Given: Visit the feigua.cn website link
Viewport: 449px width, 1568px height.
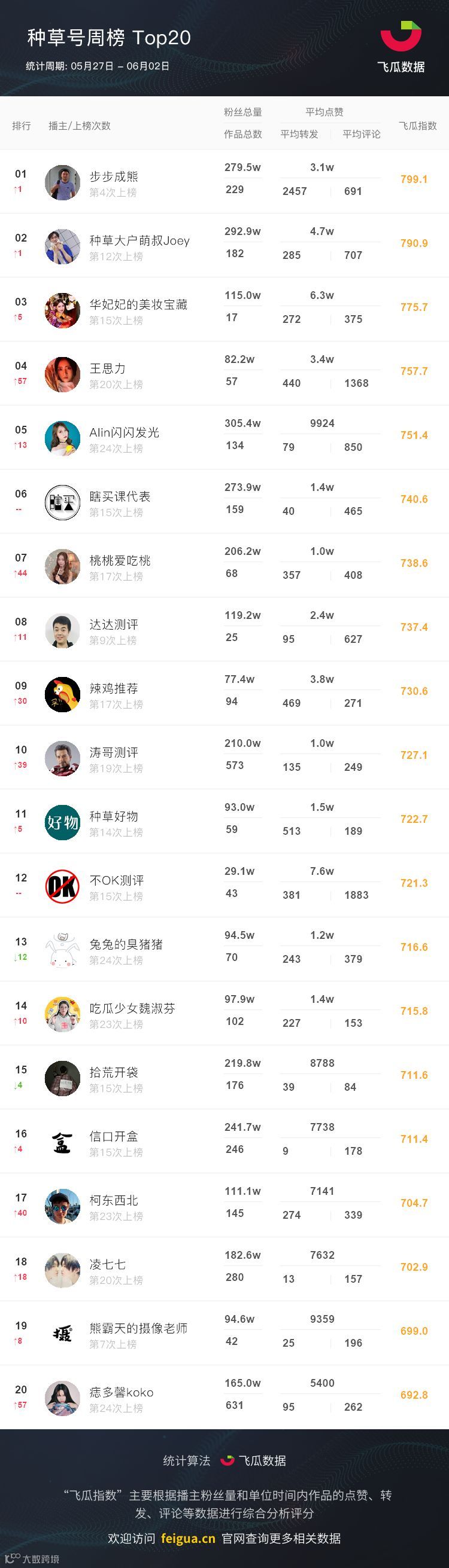Looking at the screenshot, I should point(187,1538).
